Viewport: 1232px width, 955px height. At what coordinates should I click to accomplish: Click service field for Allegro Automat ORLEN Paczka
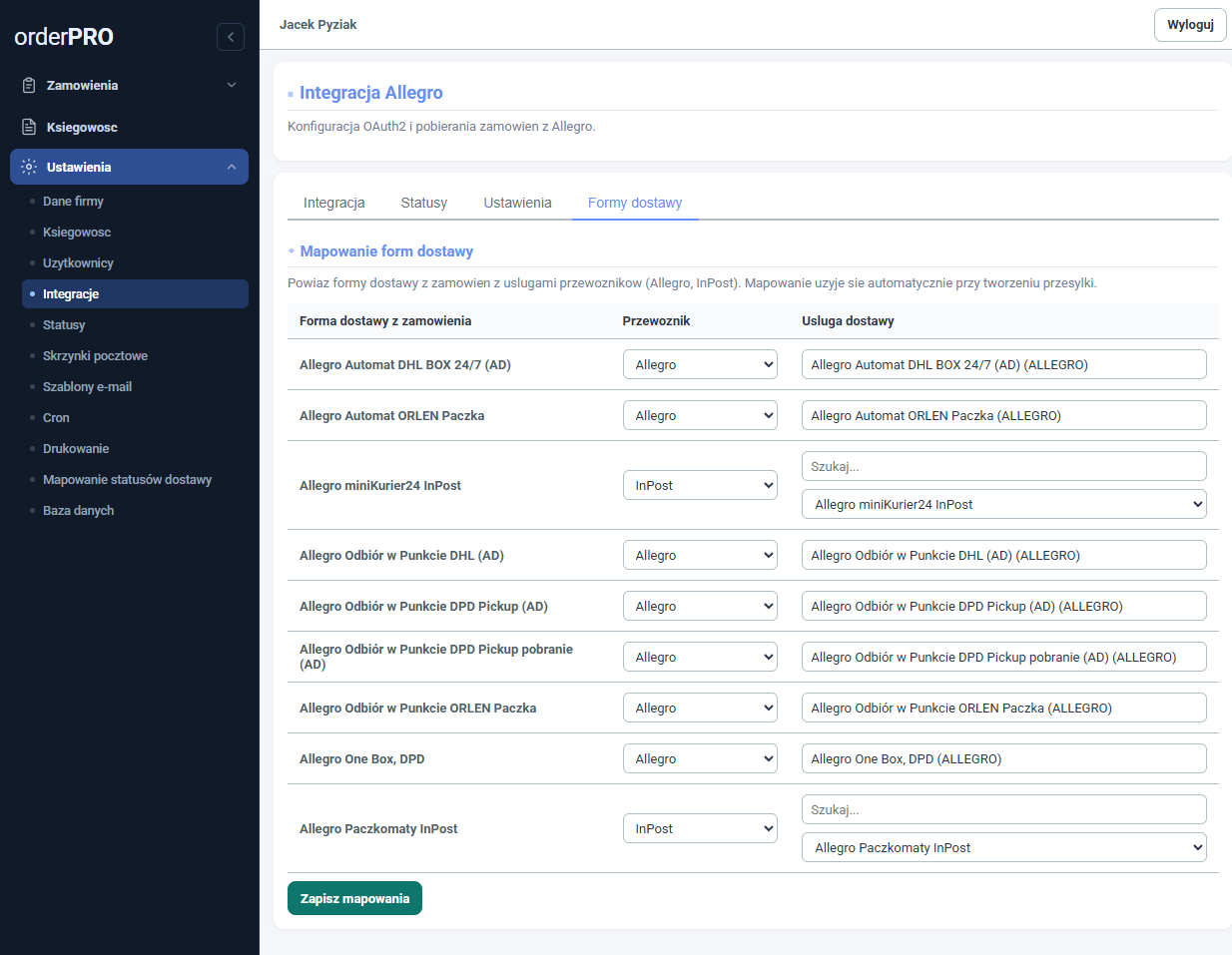1003,416
